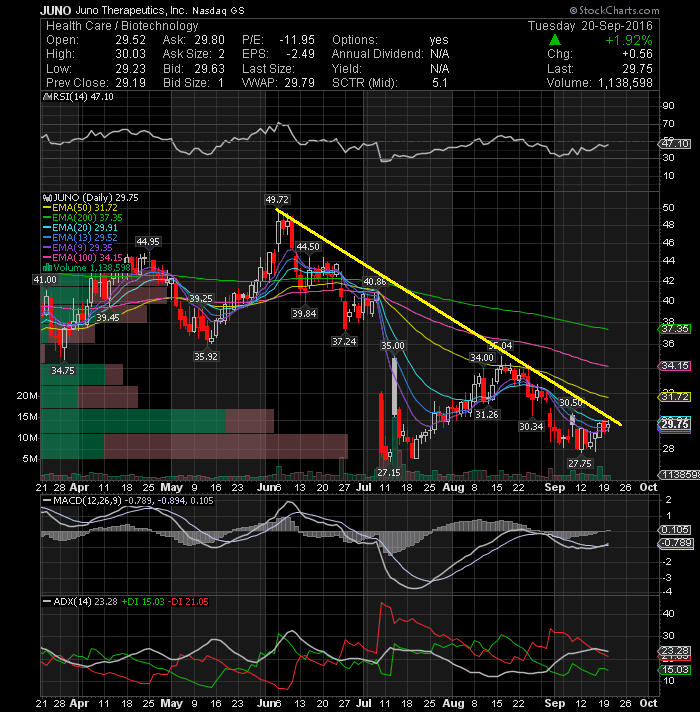
Task: Click the 15.03 green ADX axis tag
Action: click(x=675, y=670)
